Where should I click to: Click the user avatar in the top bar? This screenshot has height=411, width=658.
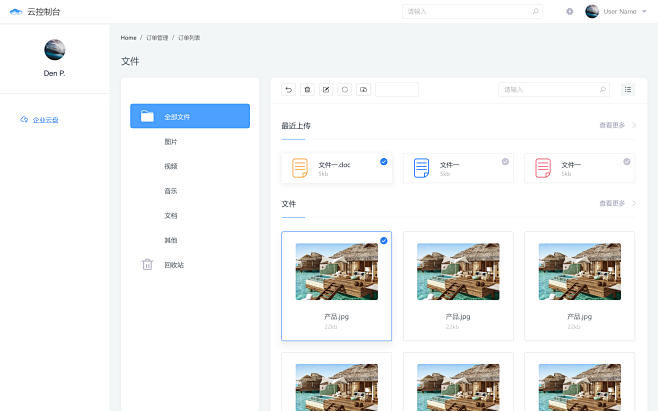click(x=592, y=11)
